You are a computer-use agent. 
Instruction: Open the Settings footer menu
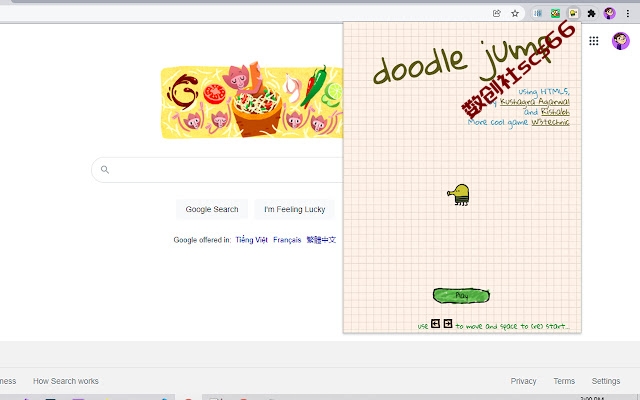(606, 381)
